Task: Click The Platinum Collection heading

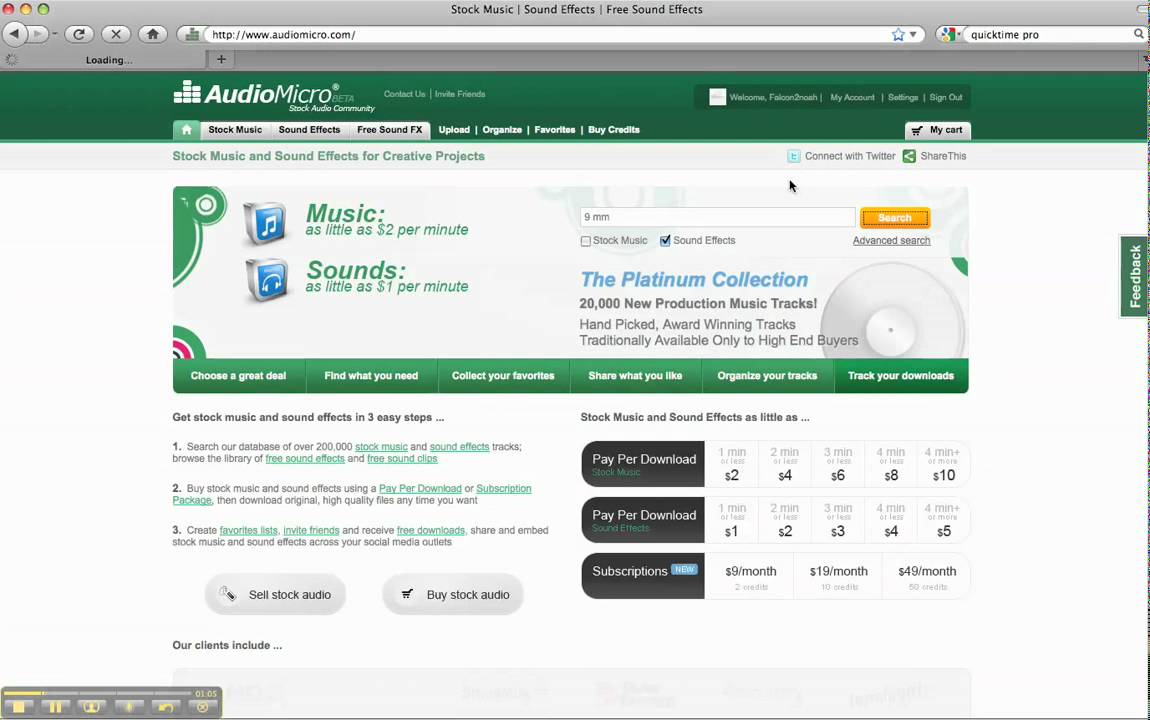Action: [694, 279]
